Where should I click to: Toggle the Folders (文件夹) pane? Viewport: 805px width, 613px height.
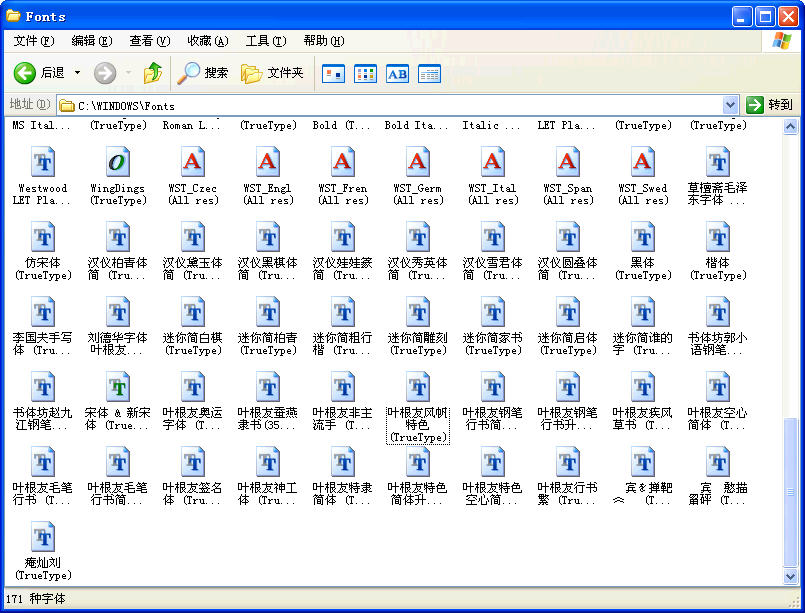tap(273, 73)
